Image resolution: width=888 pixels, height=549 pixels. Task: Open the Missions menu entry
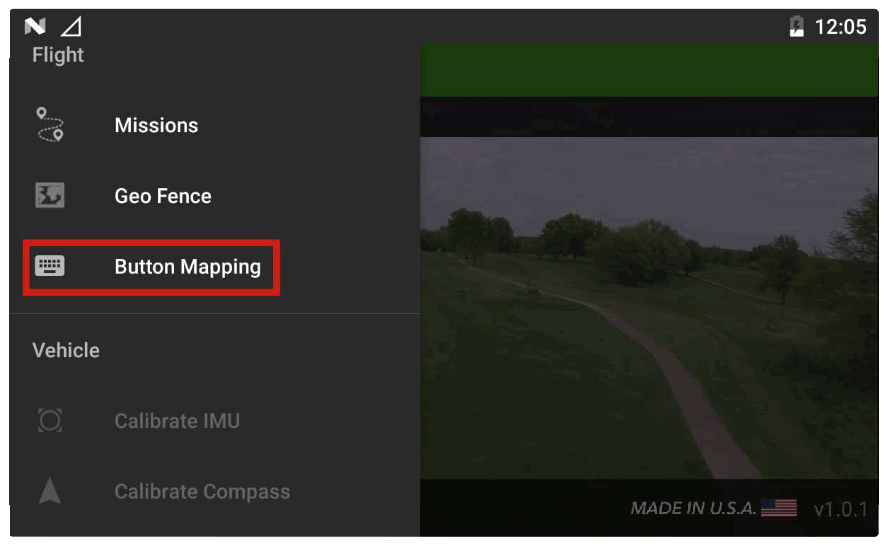(x=215, y=125)
